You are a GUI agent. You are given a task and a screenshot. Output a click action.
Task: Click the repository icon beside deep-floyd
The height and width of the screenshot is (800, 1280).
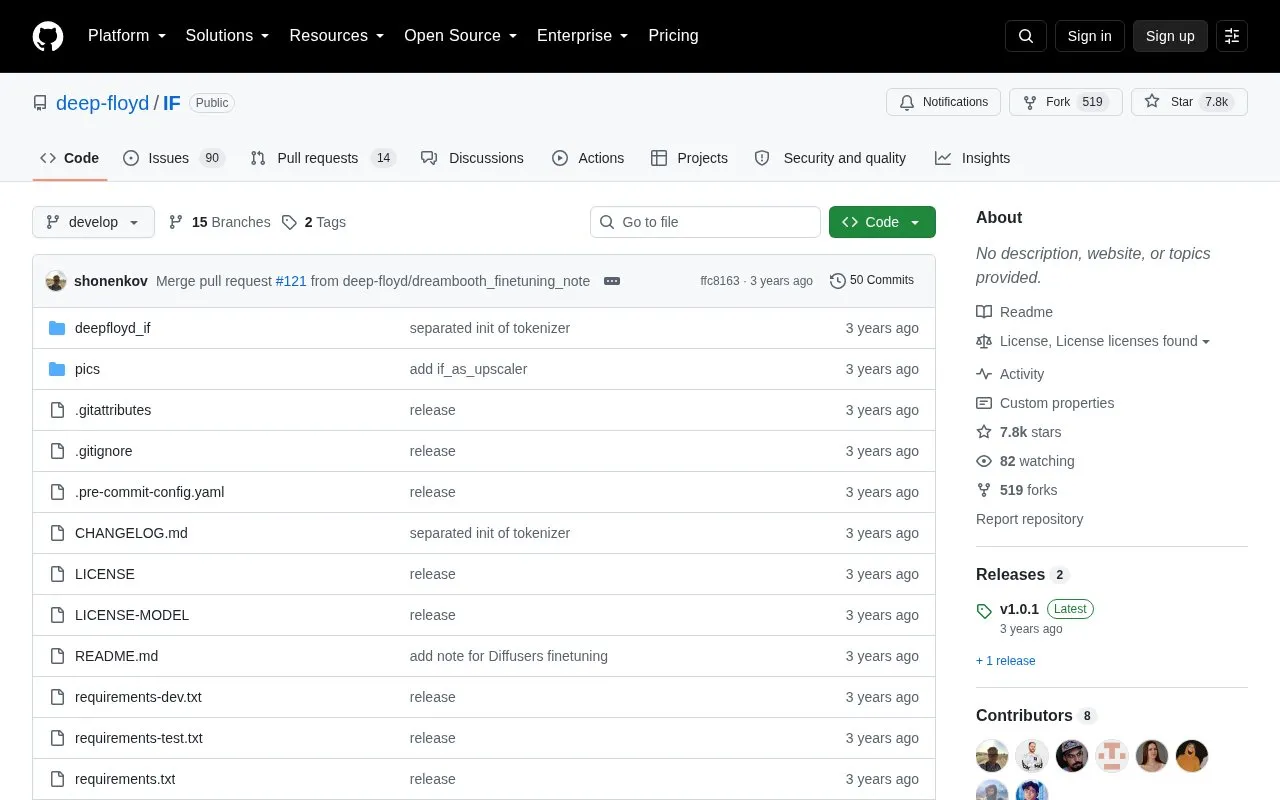point(40,103)
